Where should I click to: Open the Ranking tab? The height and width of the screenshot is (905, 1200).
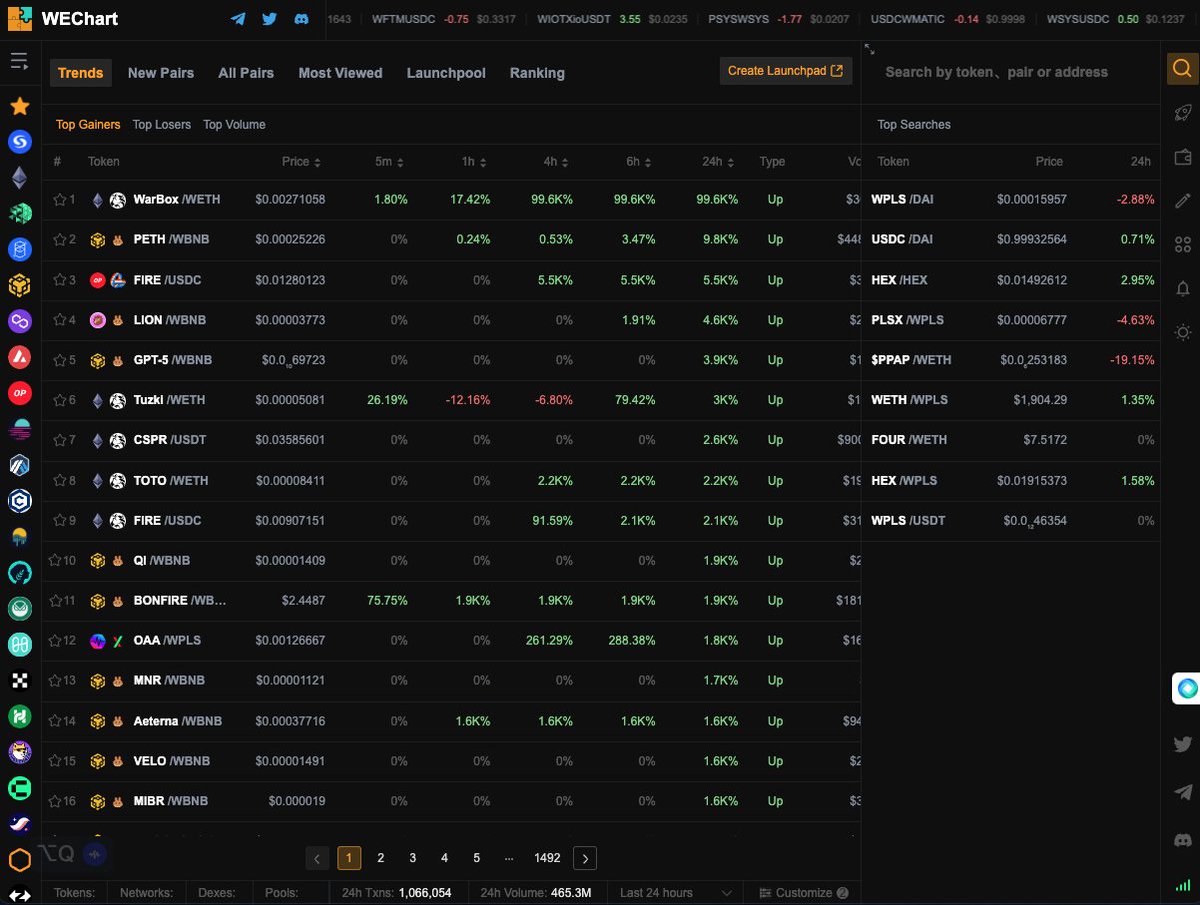pos(537,73)
